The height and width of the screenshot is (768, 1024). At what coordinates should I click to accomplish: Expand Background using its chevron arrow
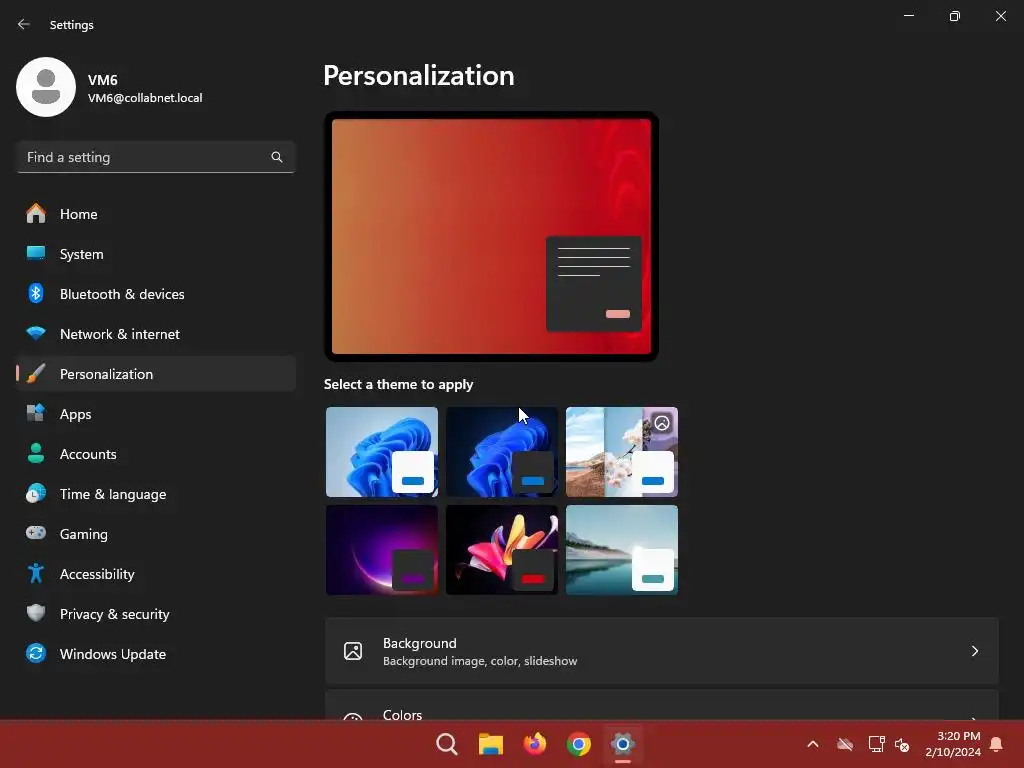pos(974,651)
